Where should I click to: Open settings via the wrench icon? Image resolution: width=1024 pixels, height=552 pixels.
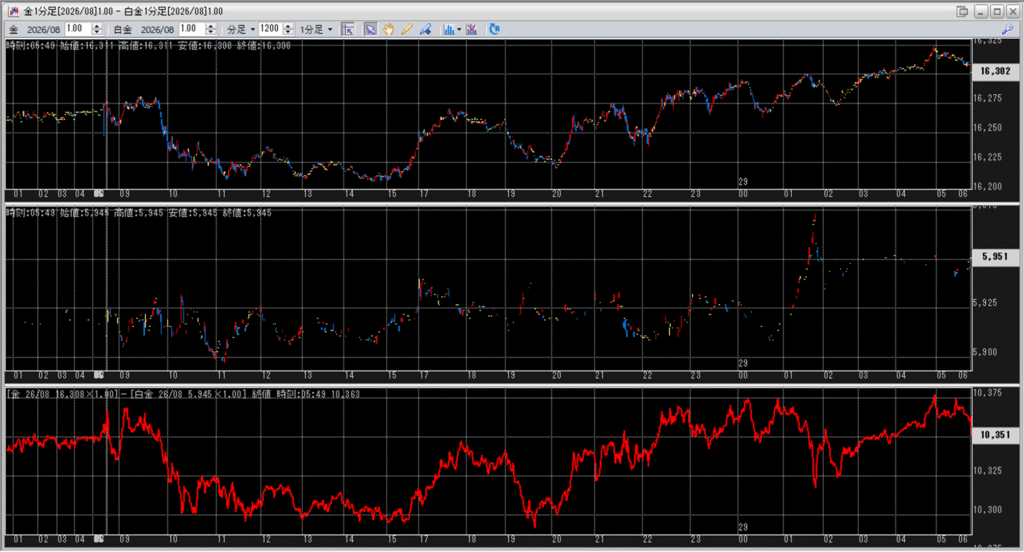point(1008,30)
